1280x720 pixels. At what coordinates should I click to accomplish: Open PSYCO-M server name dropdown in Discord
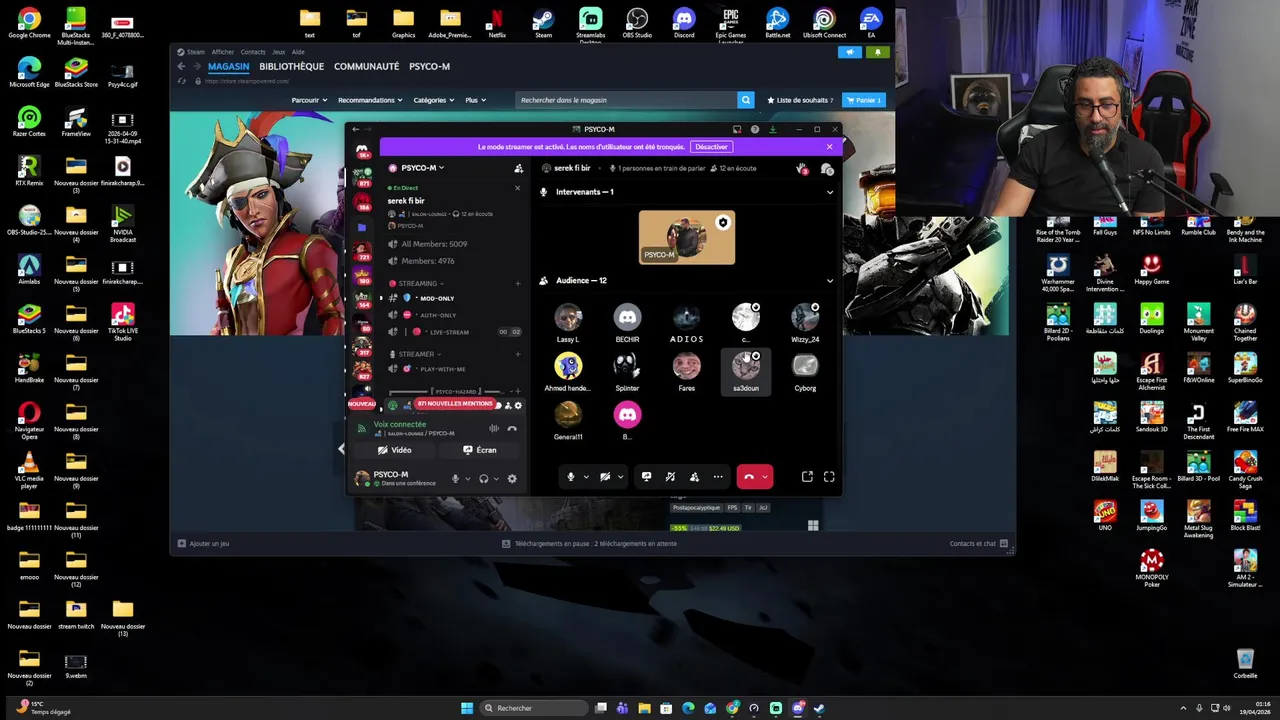[x=421, y=168]
